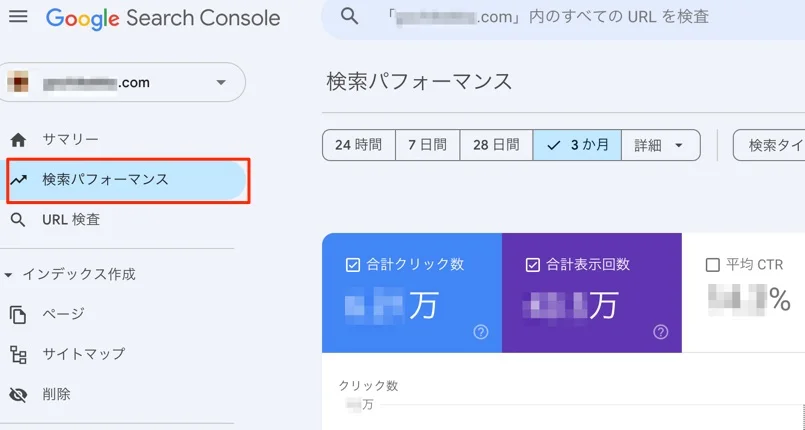The image size is (805, 430).
Task: Click the クリック数 chart axis label
Action: [368, 385]
